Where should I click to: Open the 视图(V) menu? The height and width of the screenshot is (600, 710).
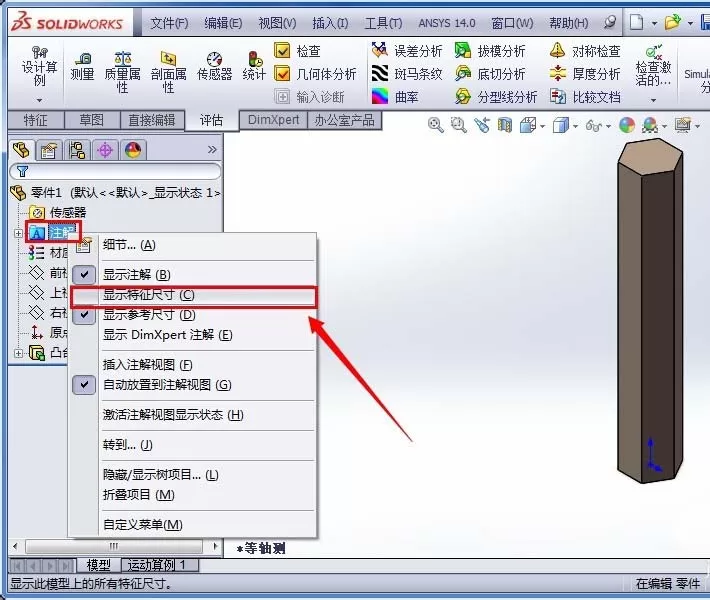pos(277,23)
